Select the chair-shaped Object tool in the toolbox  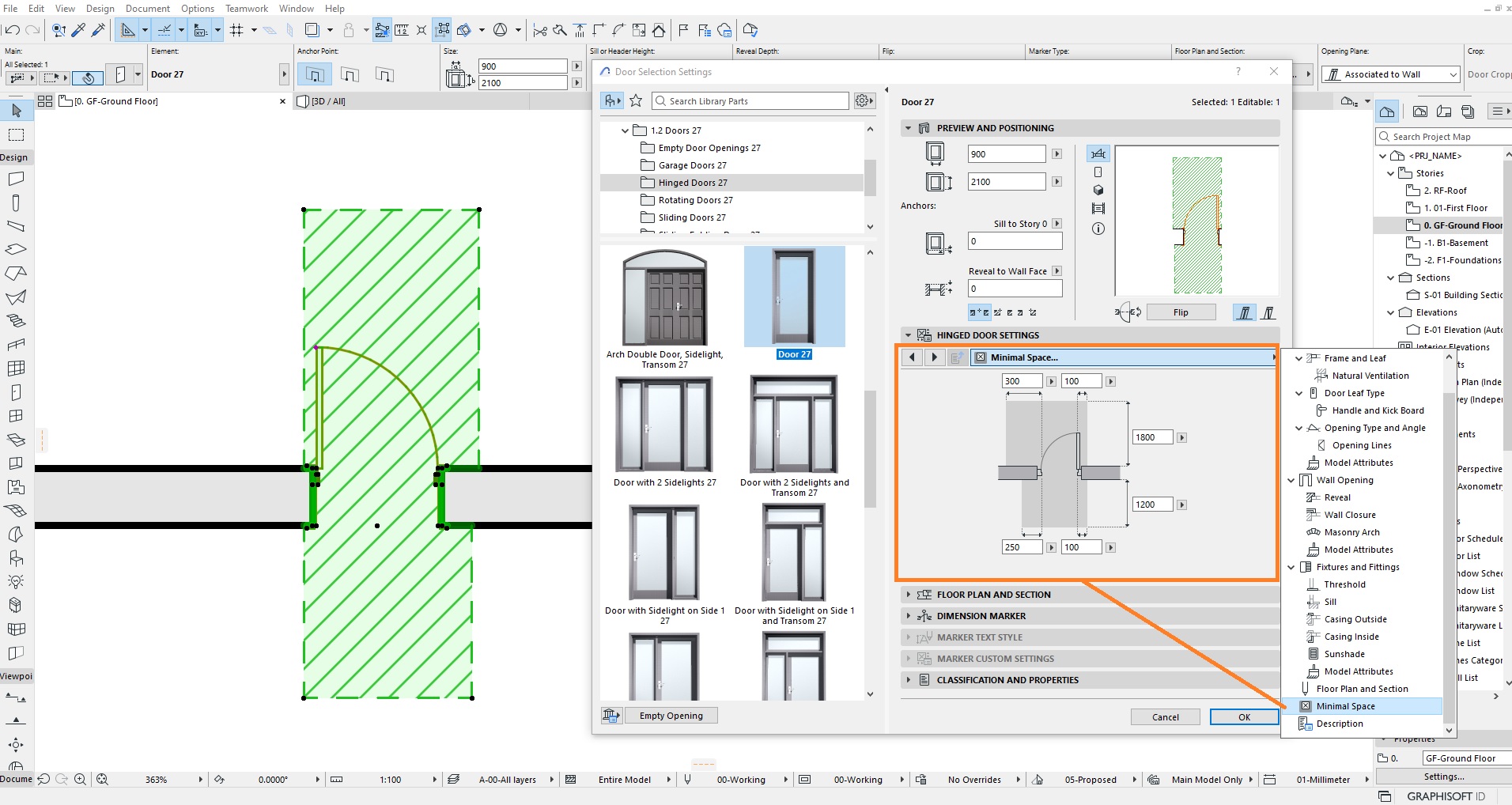16,557
